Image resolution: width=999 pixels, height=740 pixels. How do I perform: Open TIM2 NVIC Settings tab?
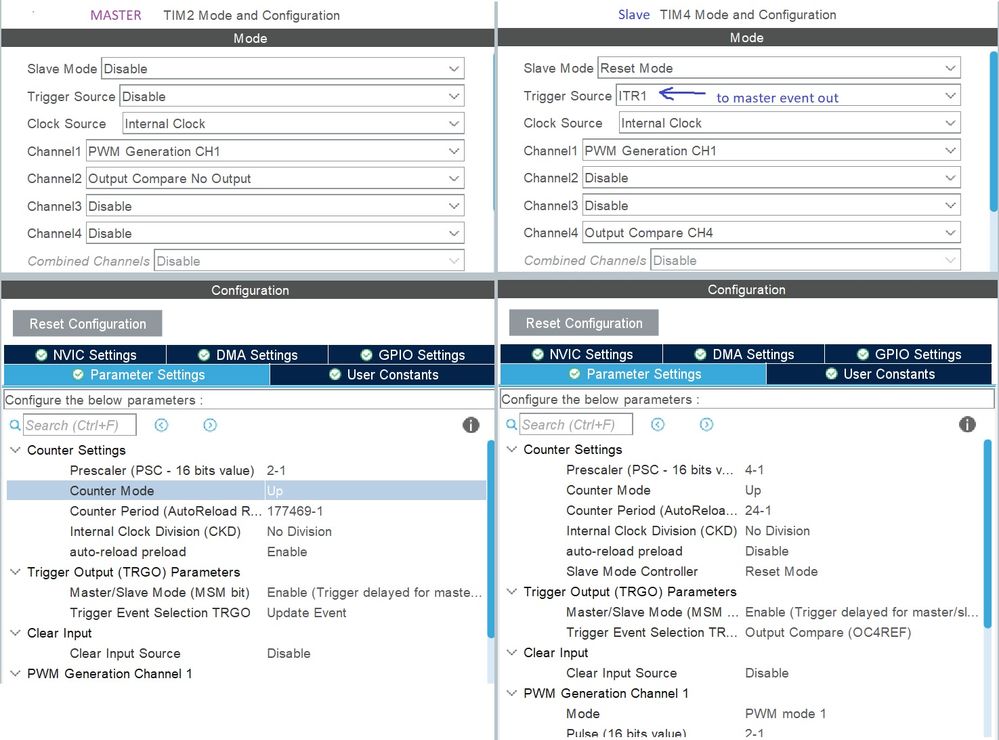[85, 355]
